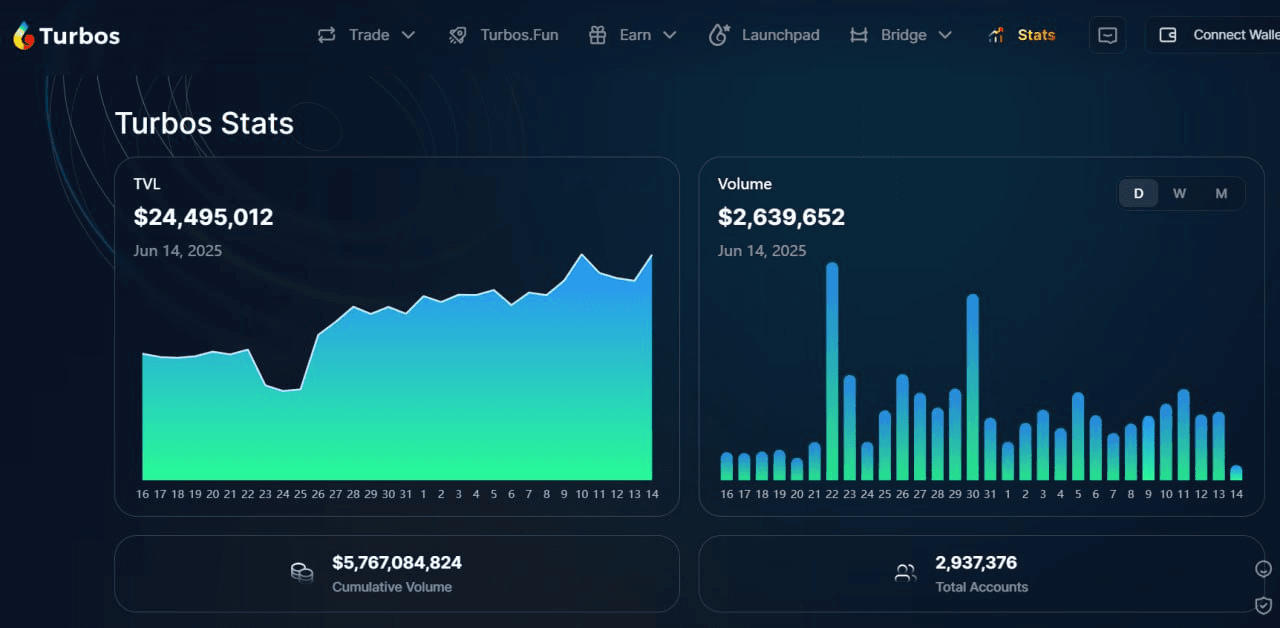
Task: Click the Trade swap arrows icon
Action: [x=326, y=35]
